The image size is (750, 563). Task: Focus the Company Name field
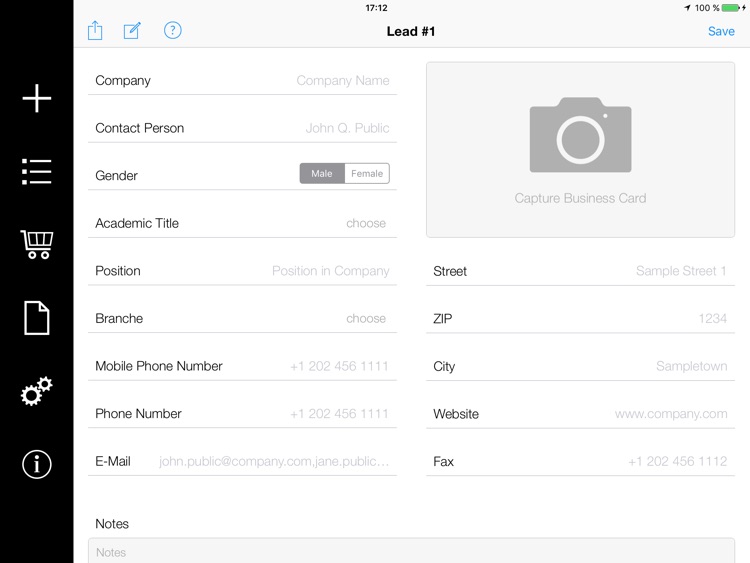[242, 80]
